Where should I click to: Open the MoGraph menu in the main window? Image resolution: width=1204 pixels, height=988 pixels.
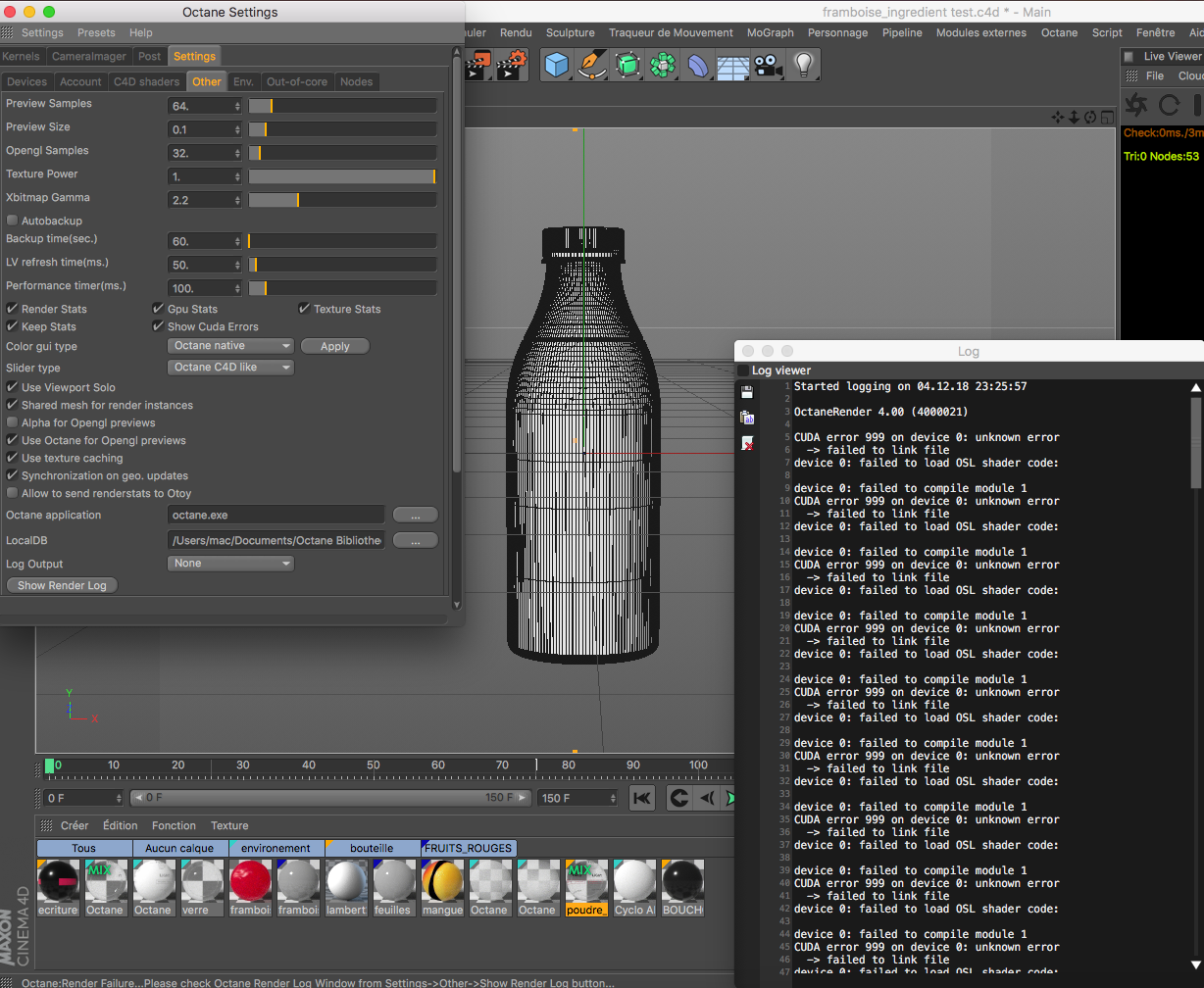click(x=771, y=32)
